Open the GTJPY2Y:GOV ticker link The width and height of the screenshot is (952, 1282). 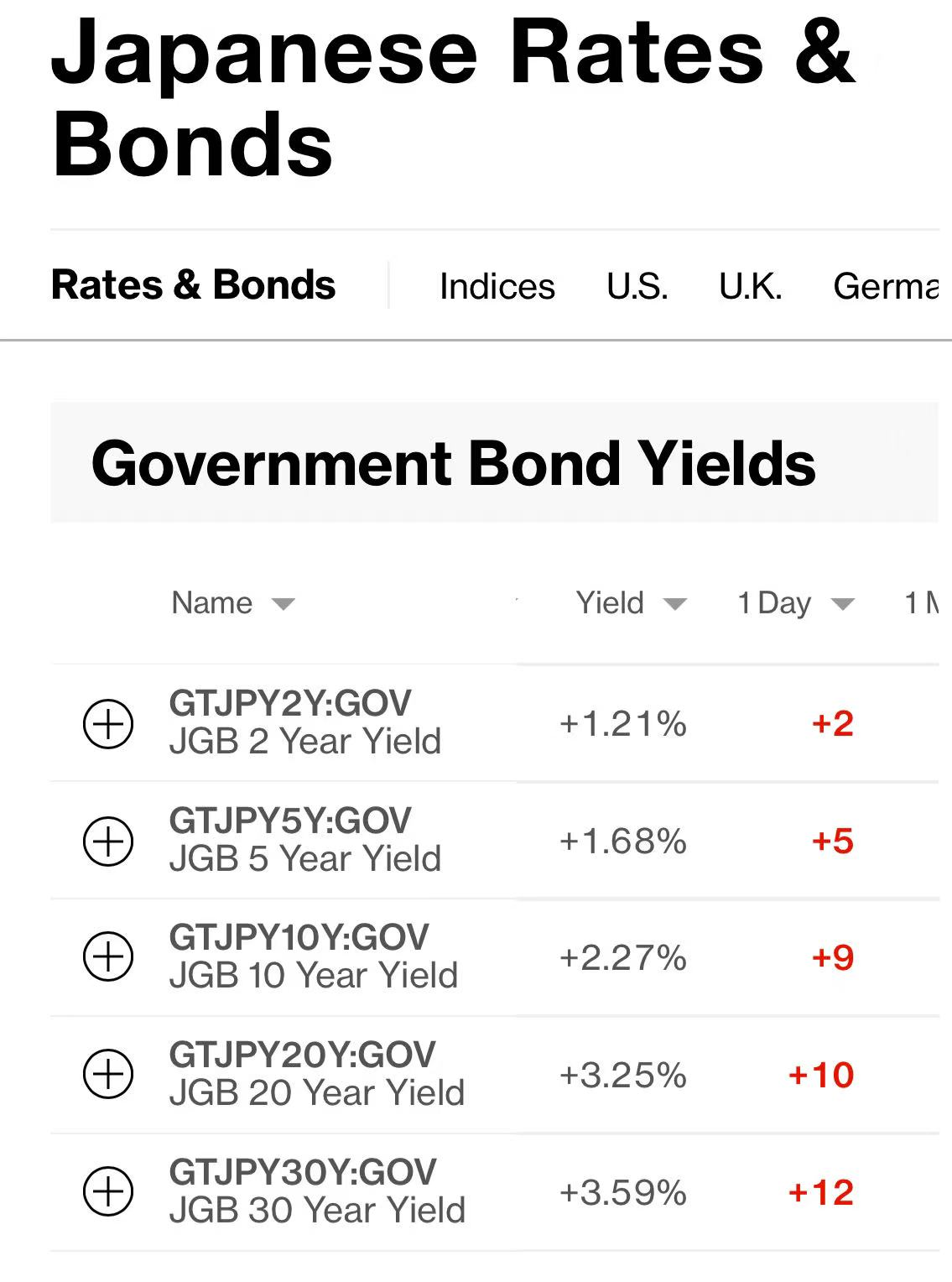pos(290,704)
